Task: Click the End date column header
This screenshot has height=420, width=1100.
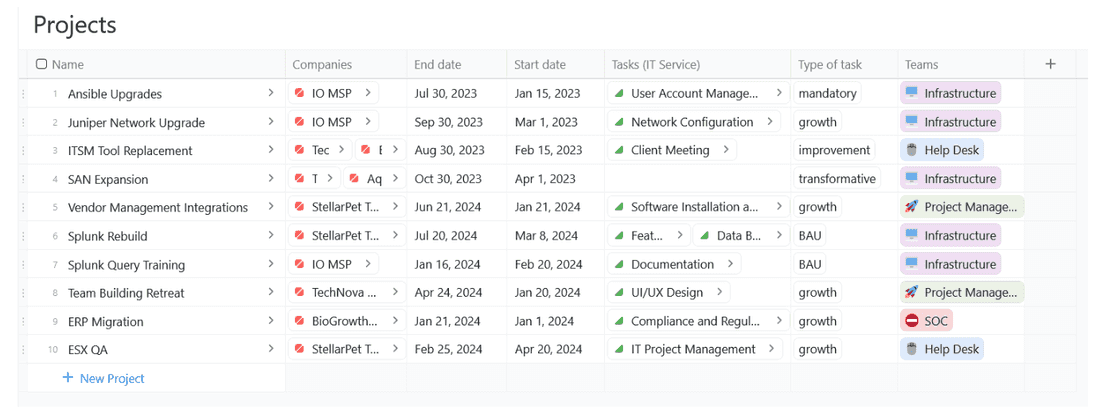Action: [x=438, y=64]
